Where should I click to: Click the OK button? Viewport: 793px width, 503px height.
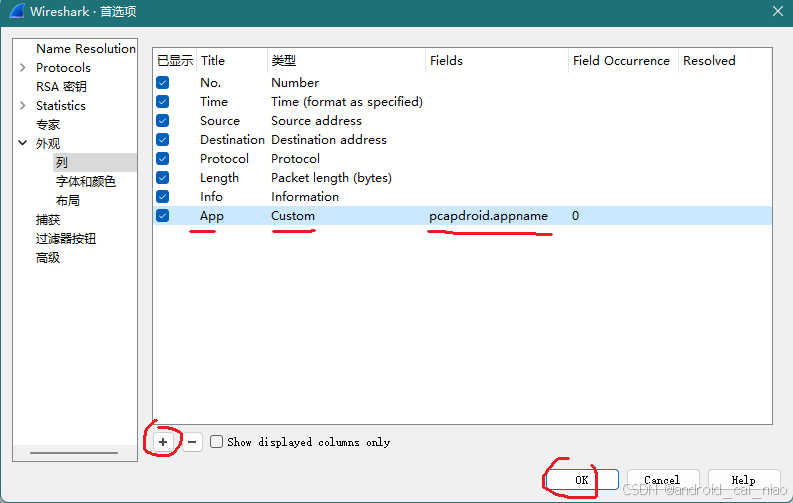pos(582,480)
